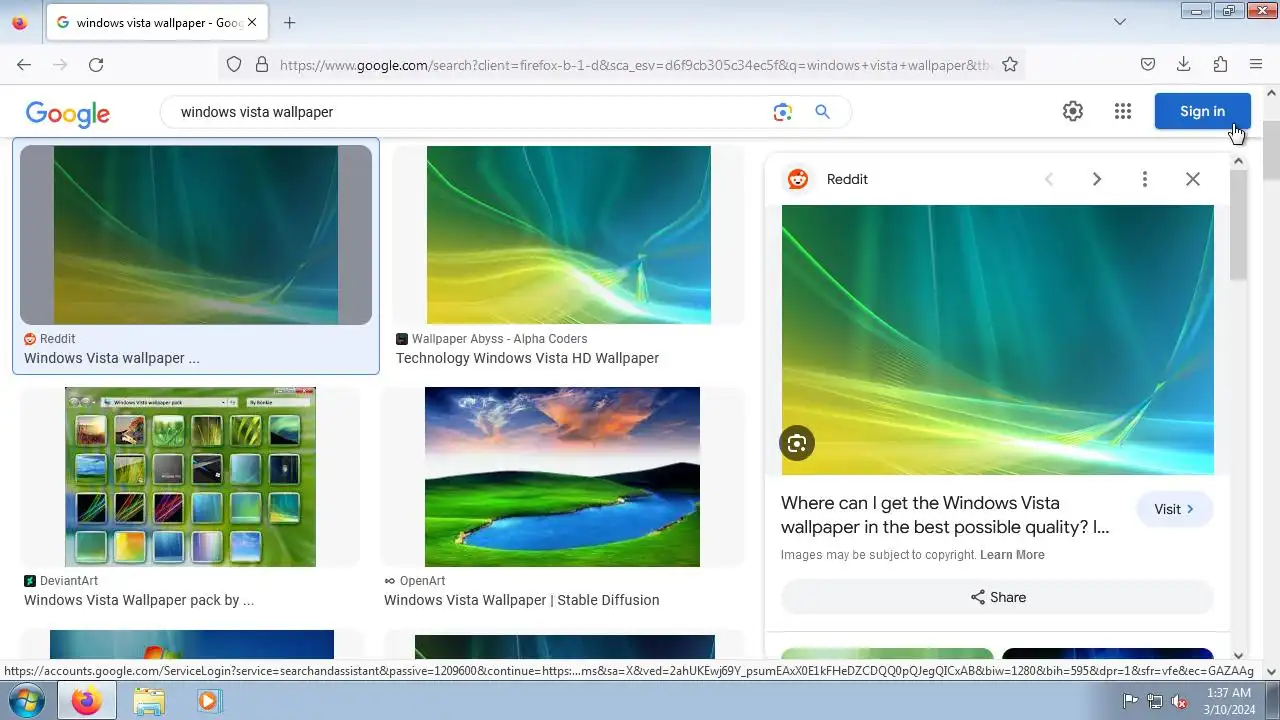Open the Reddit logo in the preview header
The height and width of the screenshot is (720, 1280).
coord(797,179)
